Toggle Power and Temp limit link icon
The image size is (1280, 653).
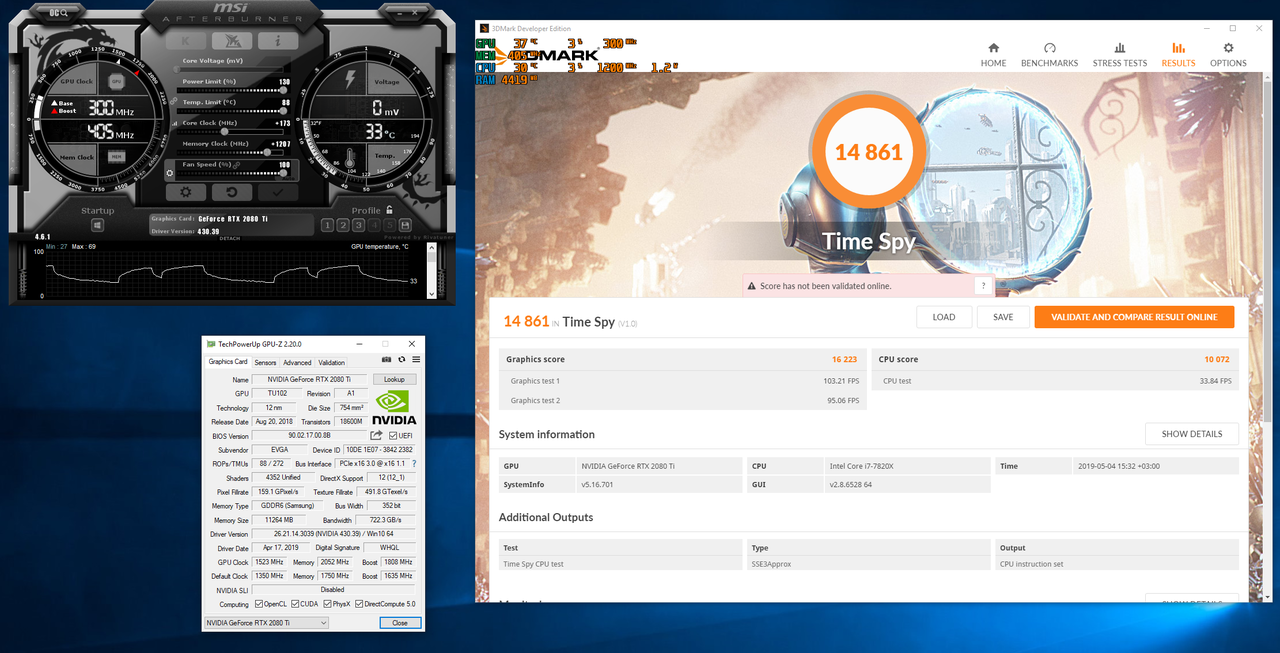(x=174, y=101)
